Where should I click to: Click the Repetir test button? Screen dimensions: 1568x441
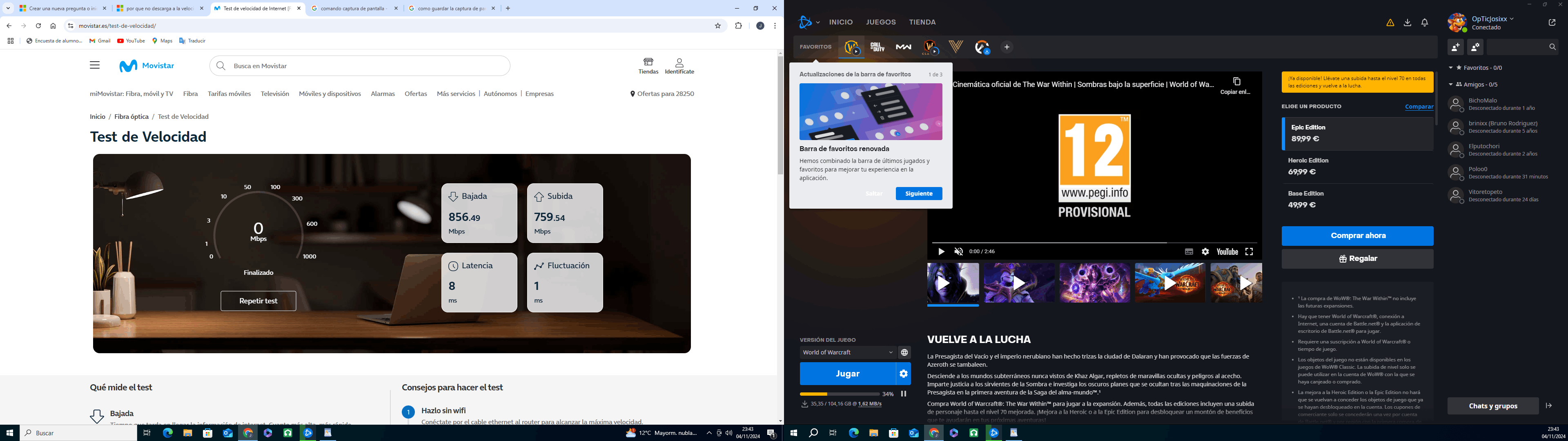tap(258, 301)
